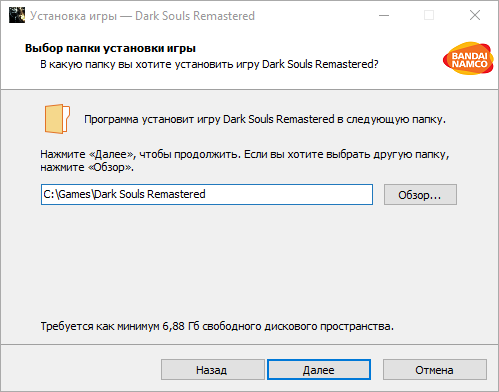
Task: Click the text Программа установит игру Dark Souls Remastered
Action: pyautogui.click(x=209, y=119)
